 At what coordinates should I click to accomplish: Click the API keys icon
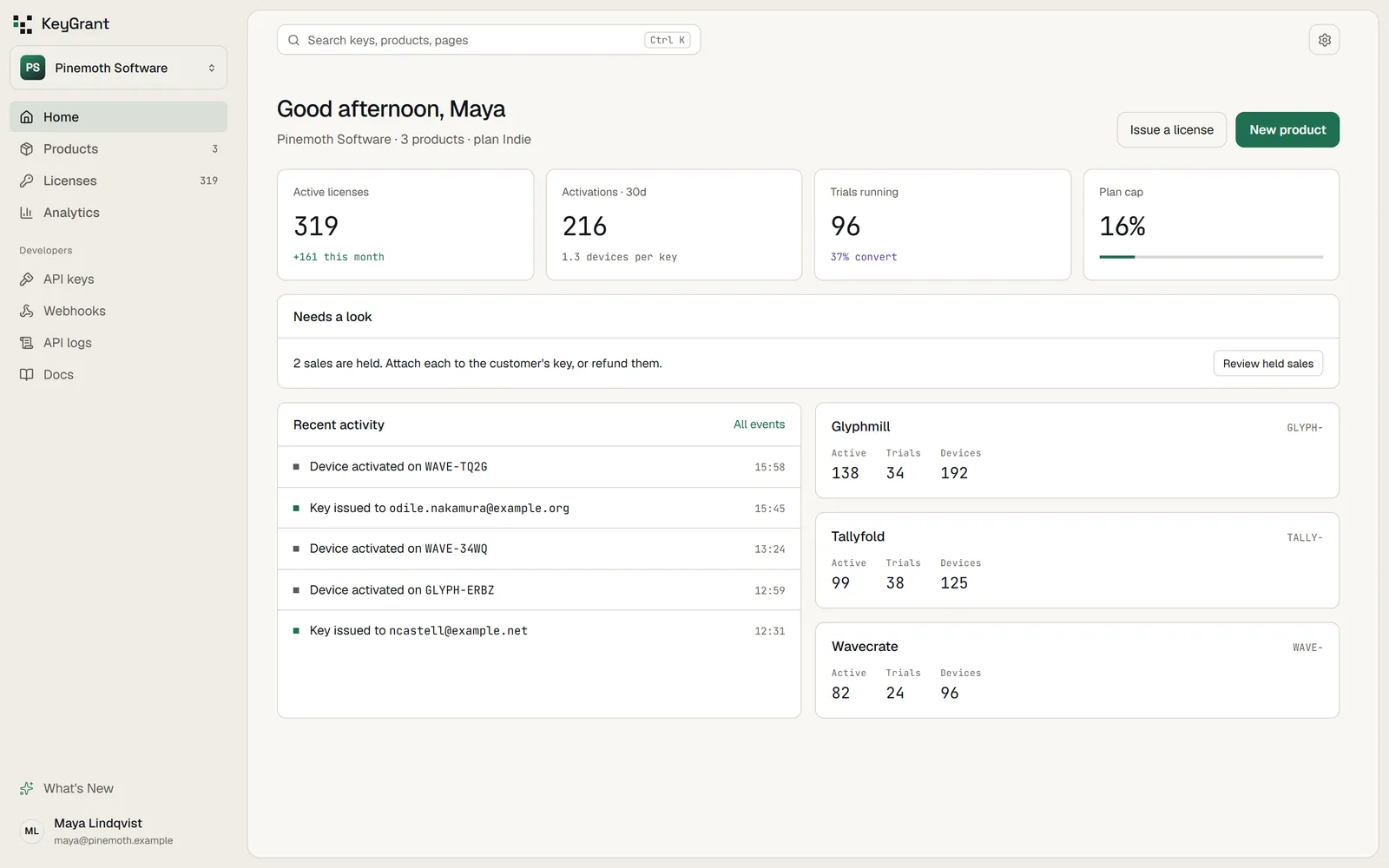pyautogui.click(x=27, y=279)
